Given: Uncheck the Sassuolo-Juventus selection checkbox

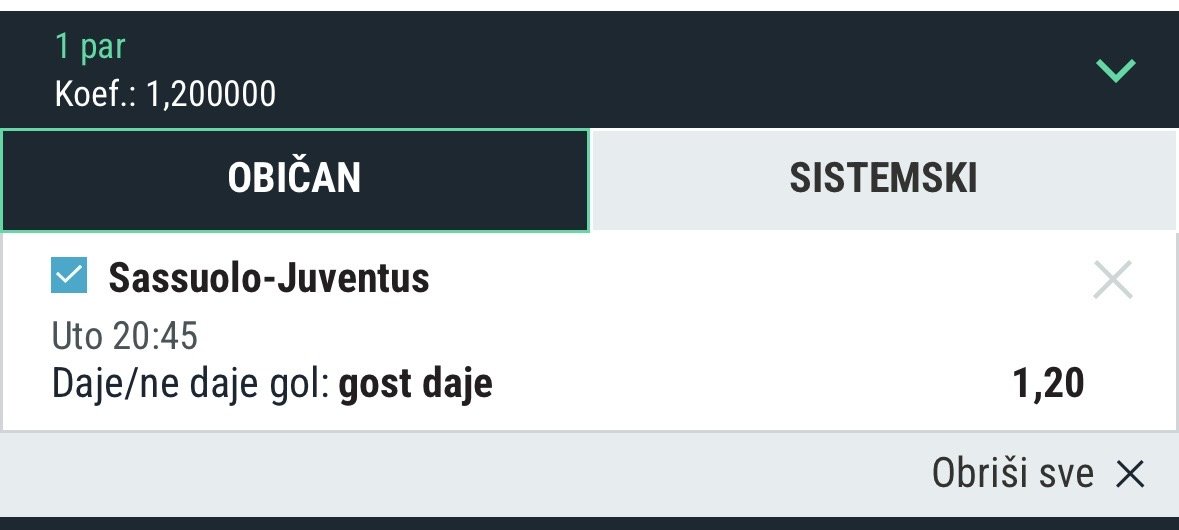Looking at the screenshot, I should 69,276.
